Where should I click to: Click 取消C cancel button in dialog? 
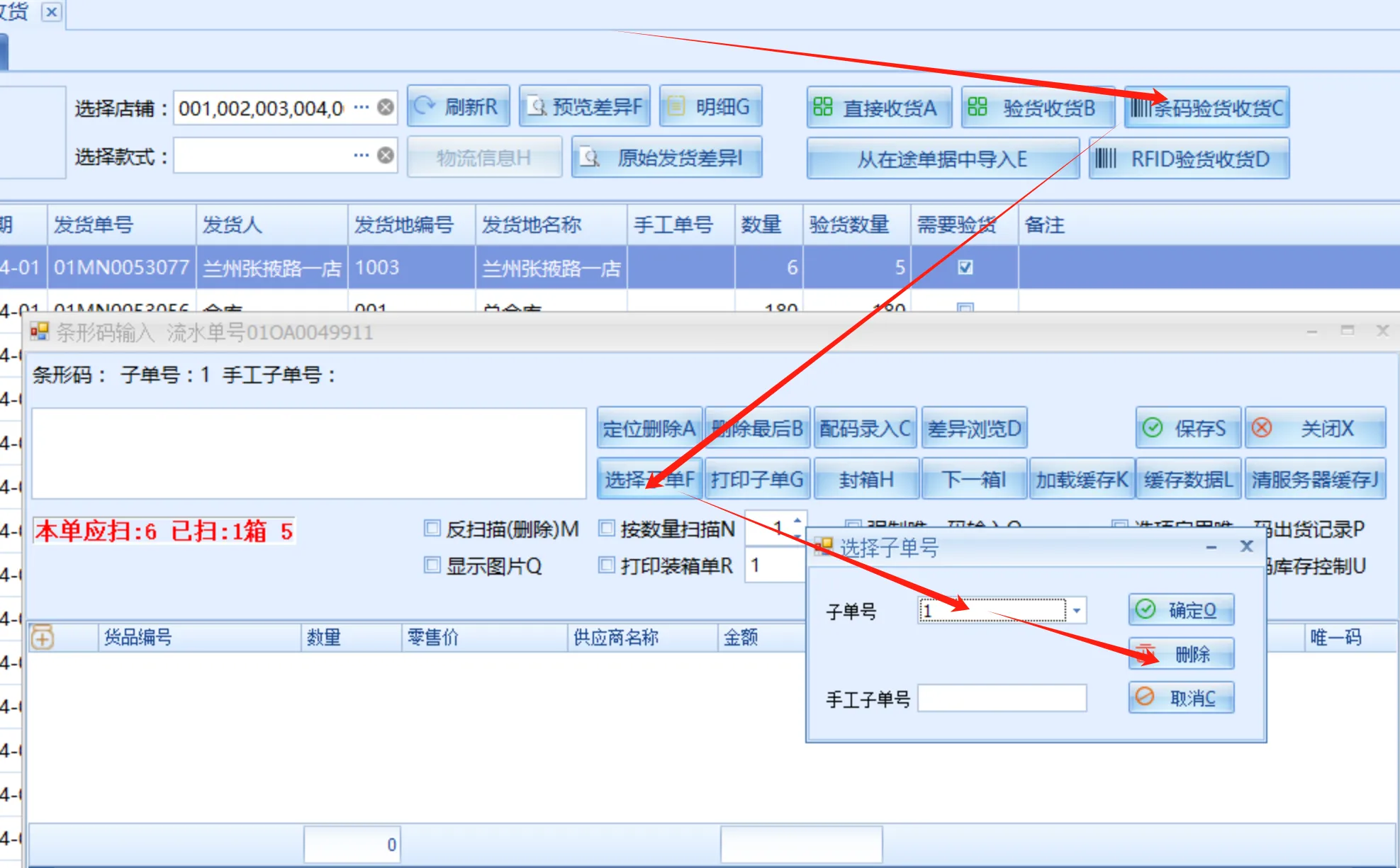1181,698
